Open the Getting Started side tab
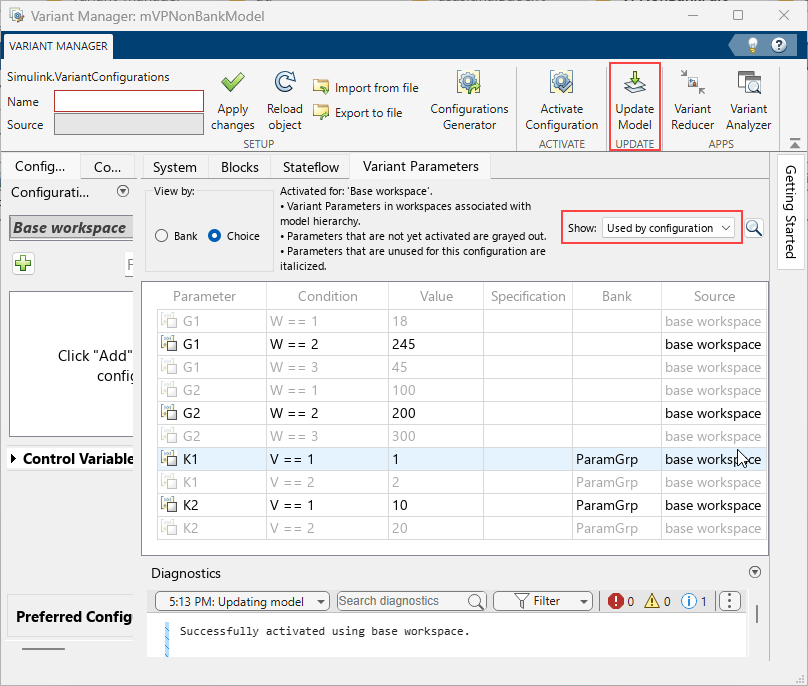 pos(790,211)
